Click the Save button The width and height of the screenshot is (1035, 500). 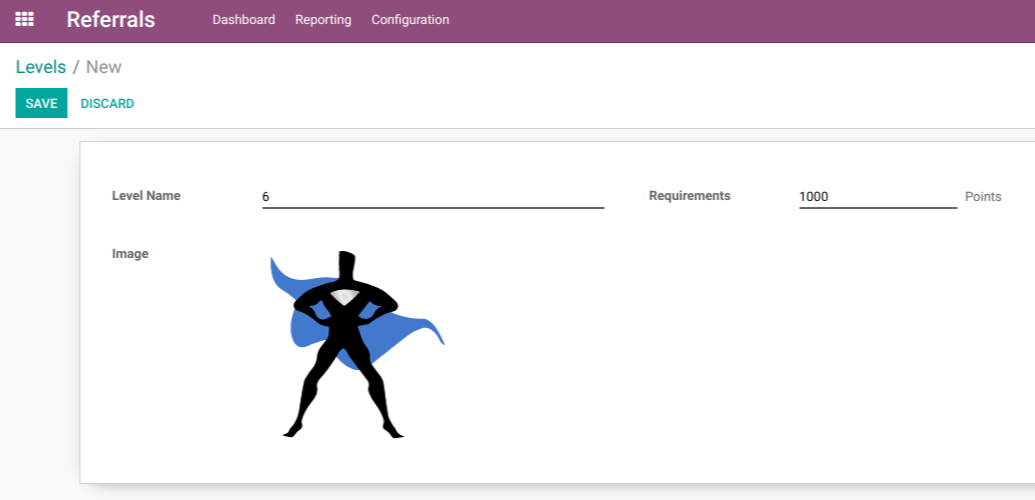point(42,103)
